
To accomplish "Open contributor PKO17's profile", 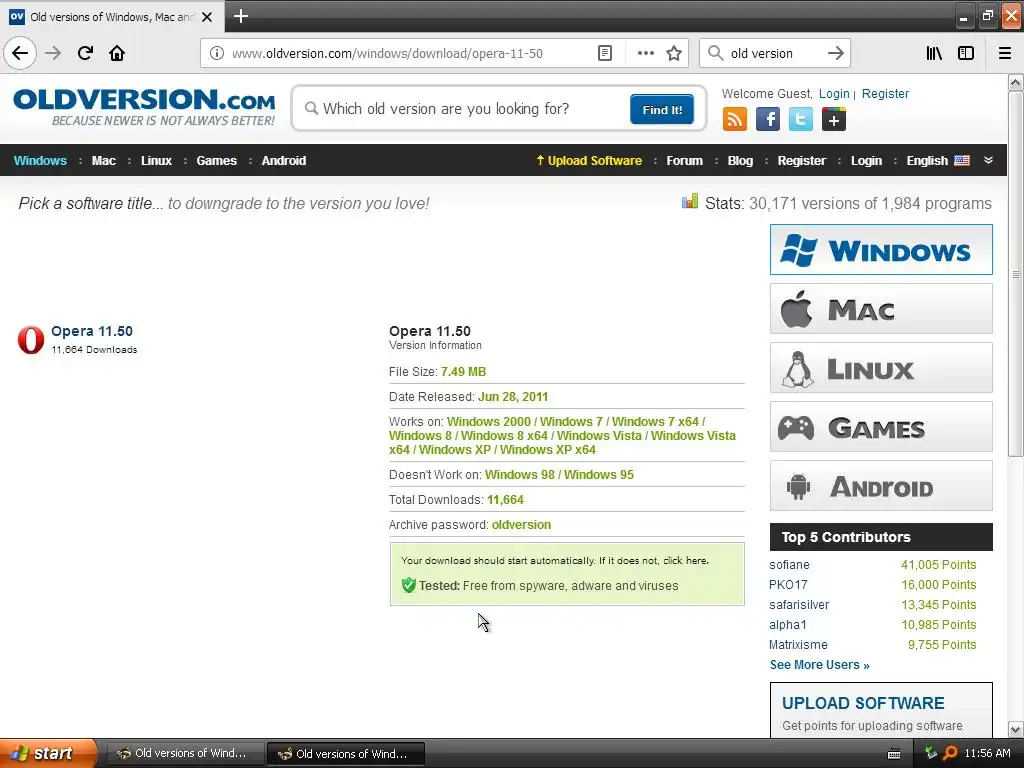I will (788, 584).
